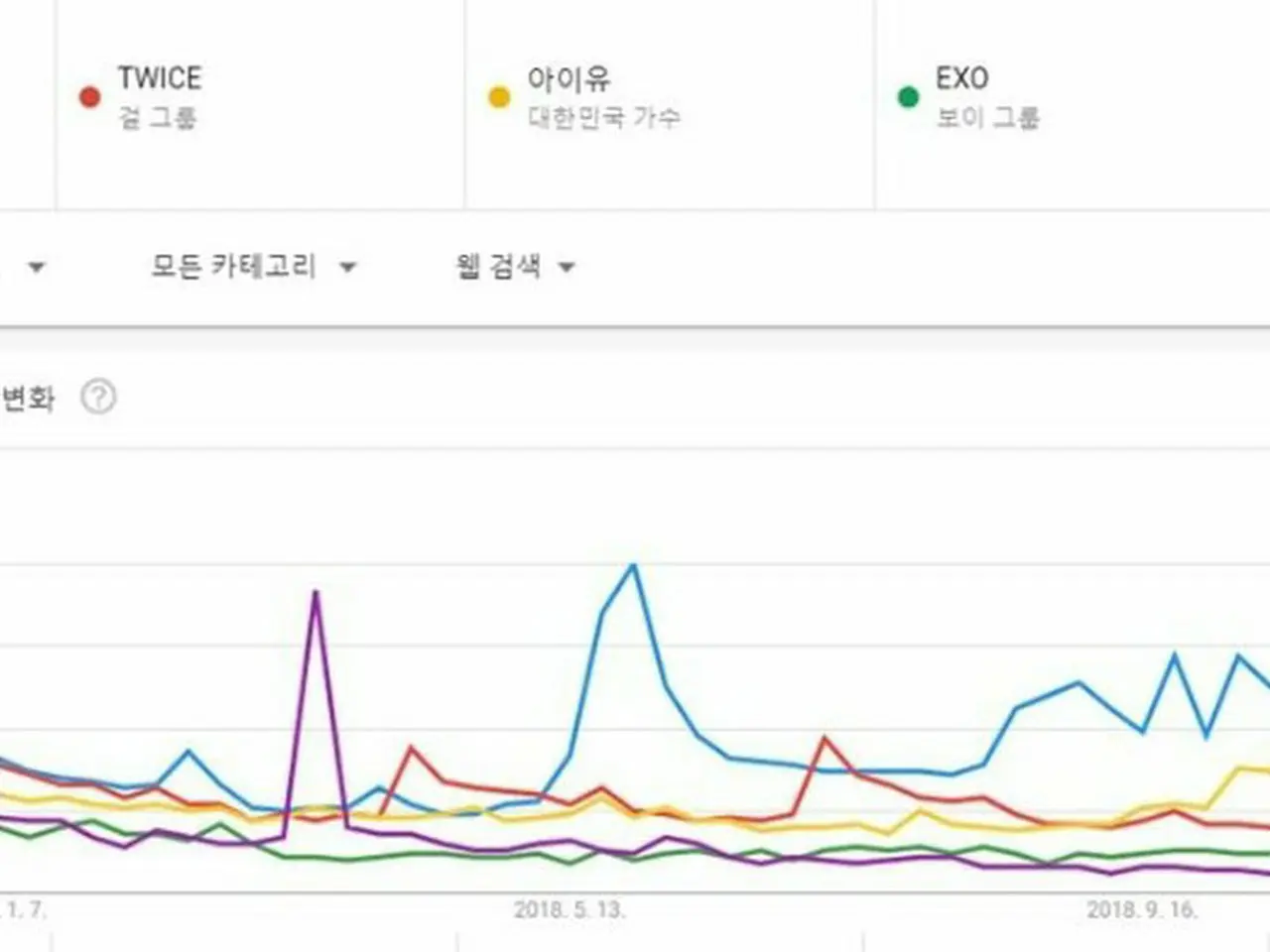Expand the leftmost partially hidden dropdown arrow
The image size is (1270, 952).
[x=37, y=267]
